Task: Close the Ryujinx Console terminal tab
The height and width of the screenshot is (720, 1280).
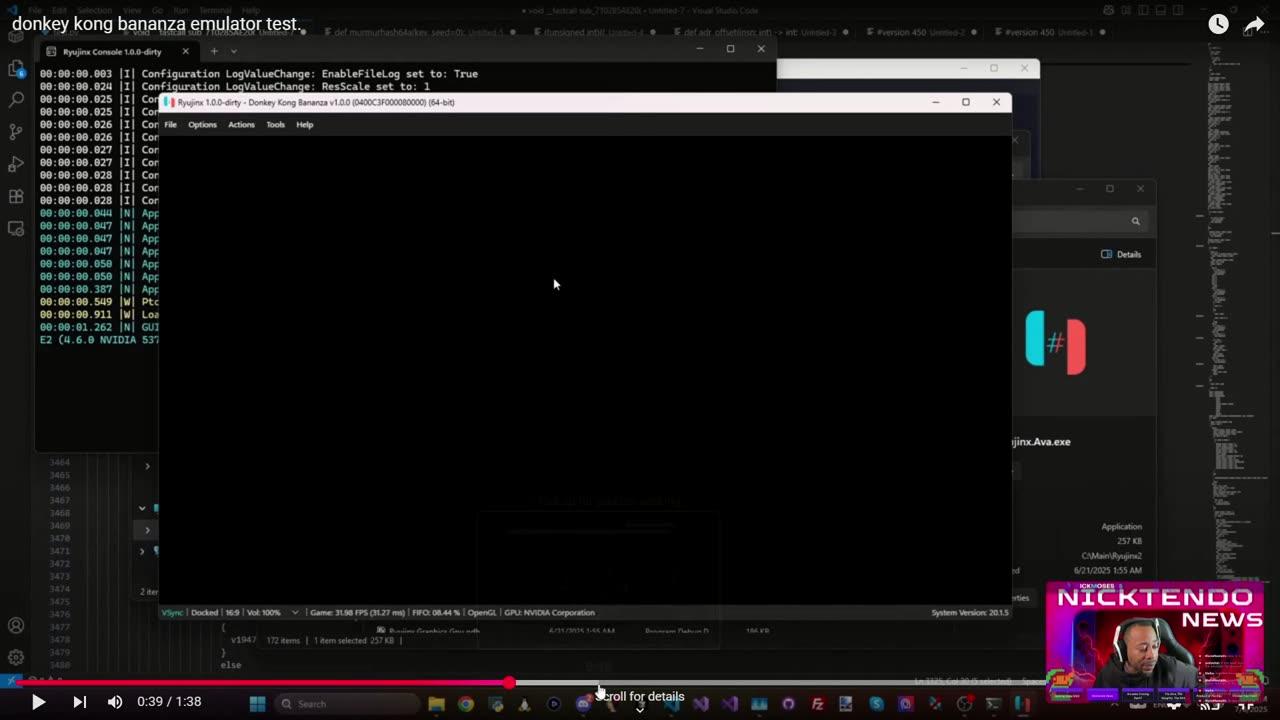Action: (185, 51)
